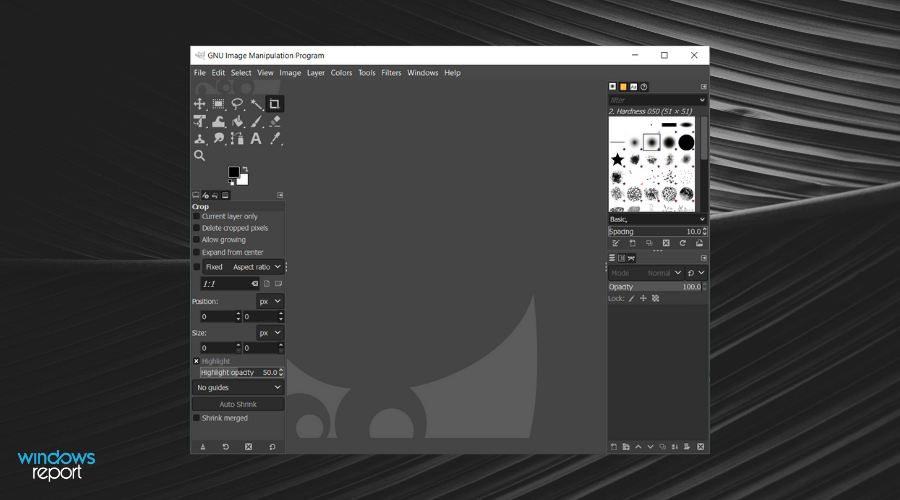Open the Basic brush tag dropdown
The image size is (900, 500).
click(657, 219)
